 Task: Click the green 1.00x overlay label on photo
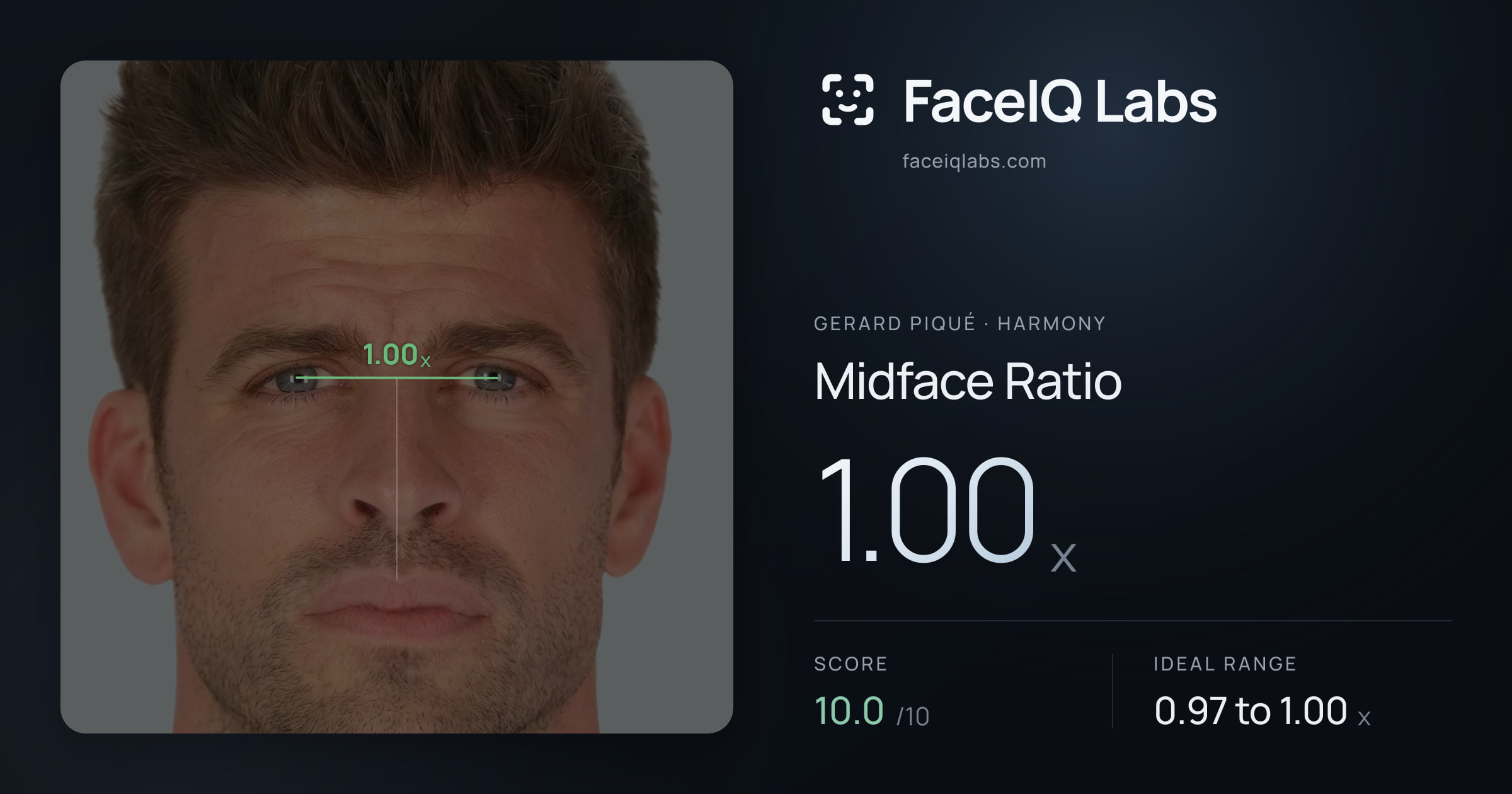click(397, 355)
